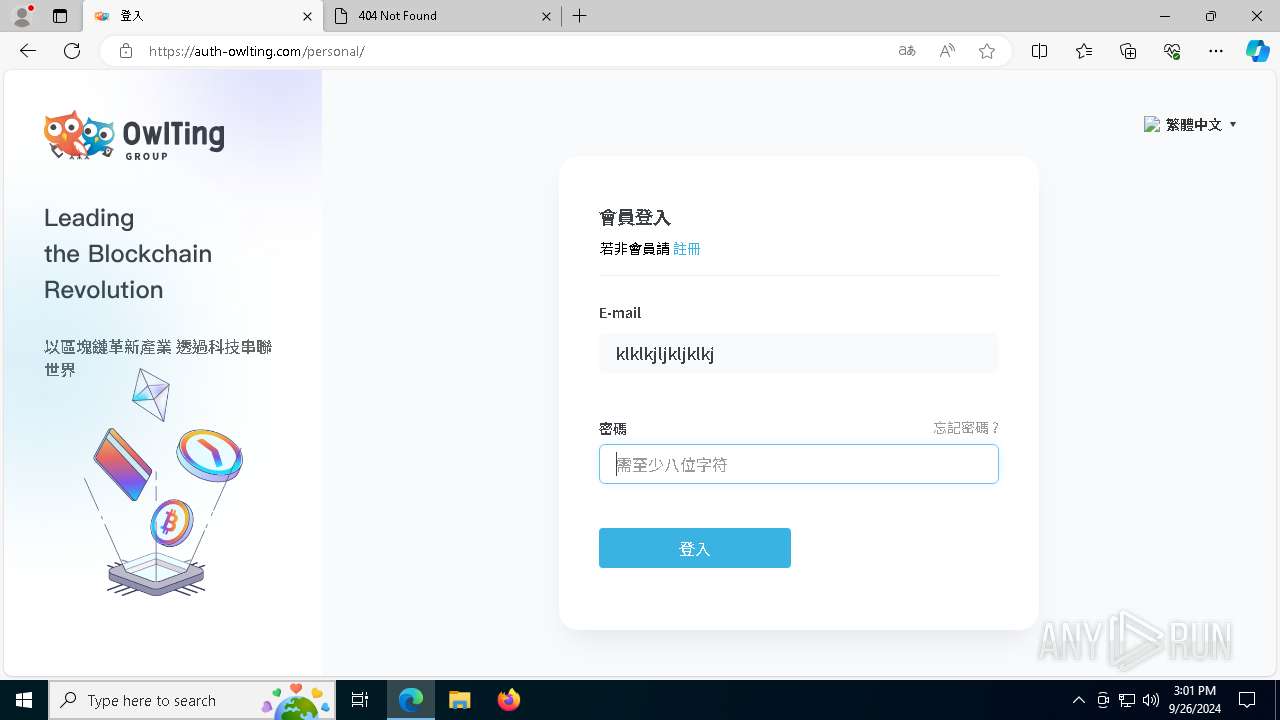Refresh the page with the reload icon
Screen dimensions: 1280x720
(x=72, y=51)
